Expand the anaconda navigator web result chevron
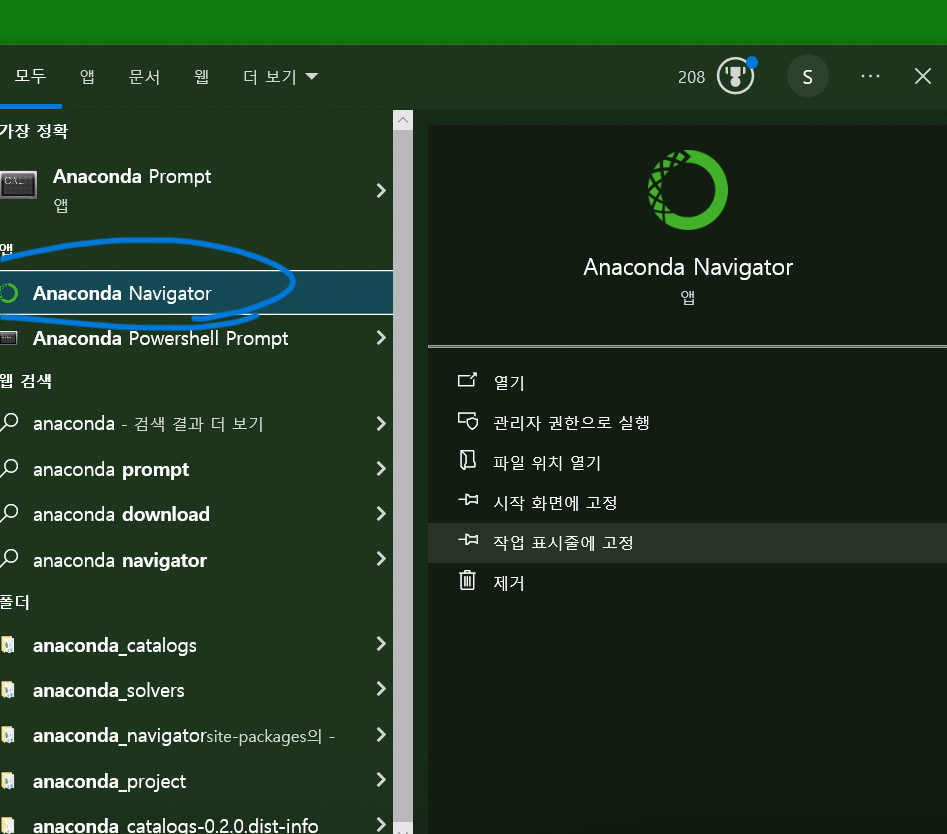The width and height of the screenshot is (947, 834). tap(380, 559)
